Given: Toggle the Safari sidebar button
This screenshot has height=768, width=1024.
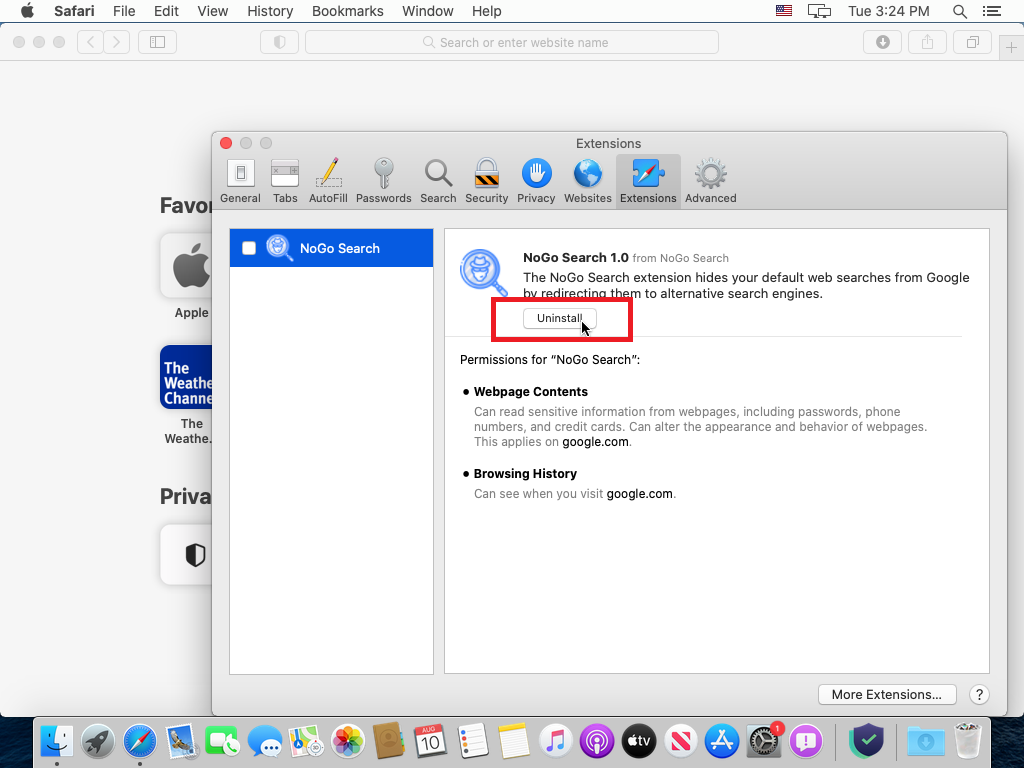Looking at the screenshot, I should [x=157, y=42].
